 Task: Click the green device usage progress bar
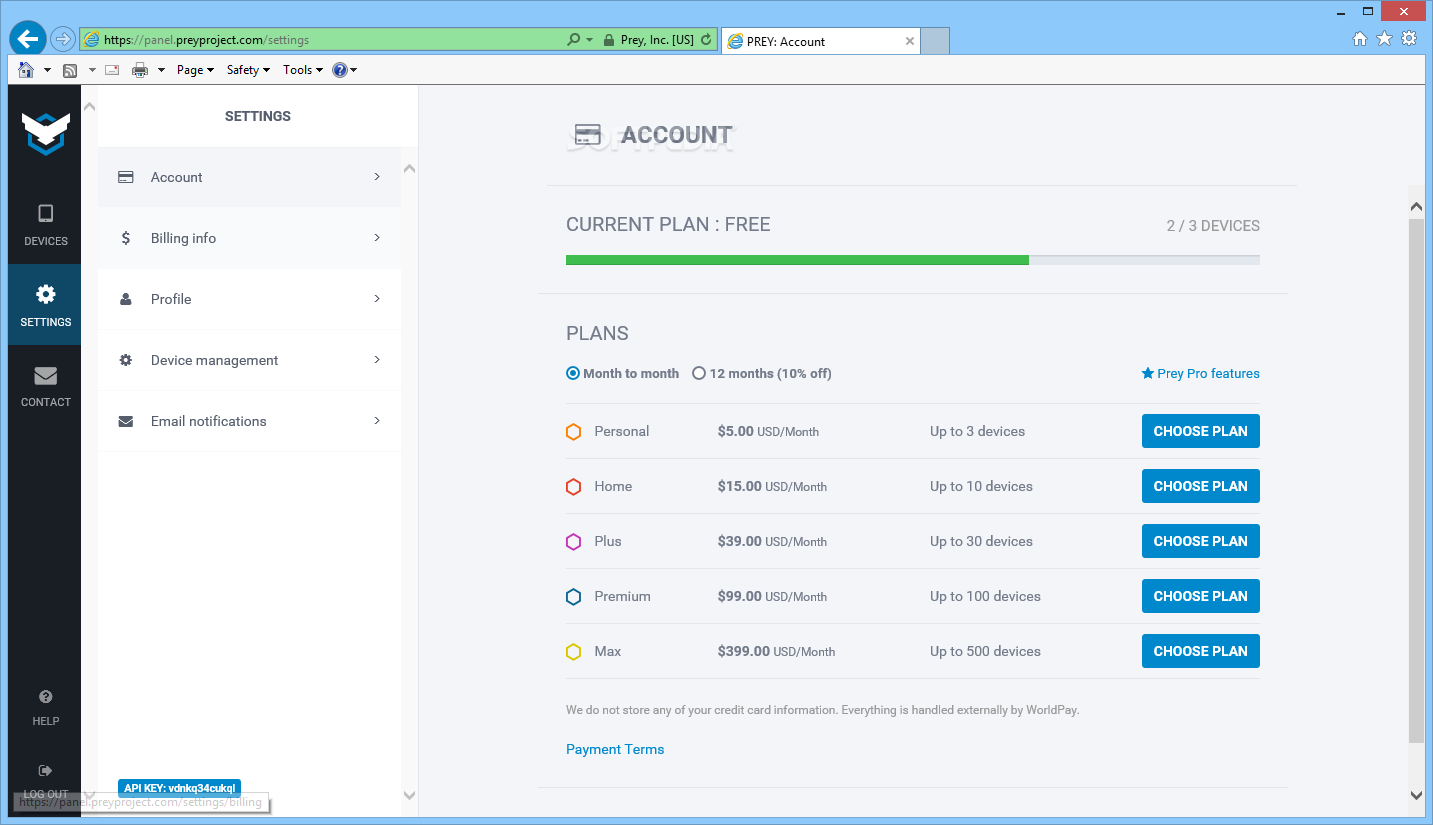797,260
